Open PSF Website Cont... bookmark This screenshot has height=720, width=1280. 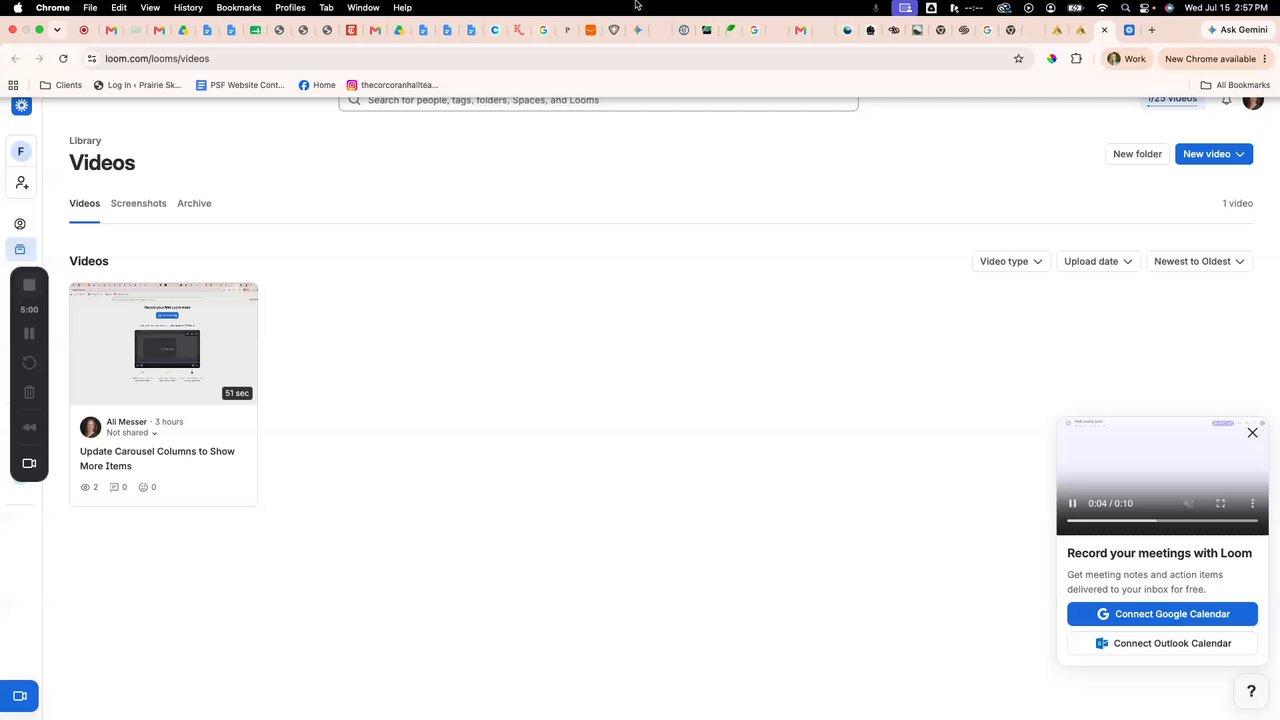240,85
